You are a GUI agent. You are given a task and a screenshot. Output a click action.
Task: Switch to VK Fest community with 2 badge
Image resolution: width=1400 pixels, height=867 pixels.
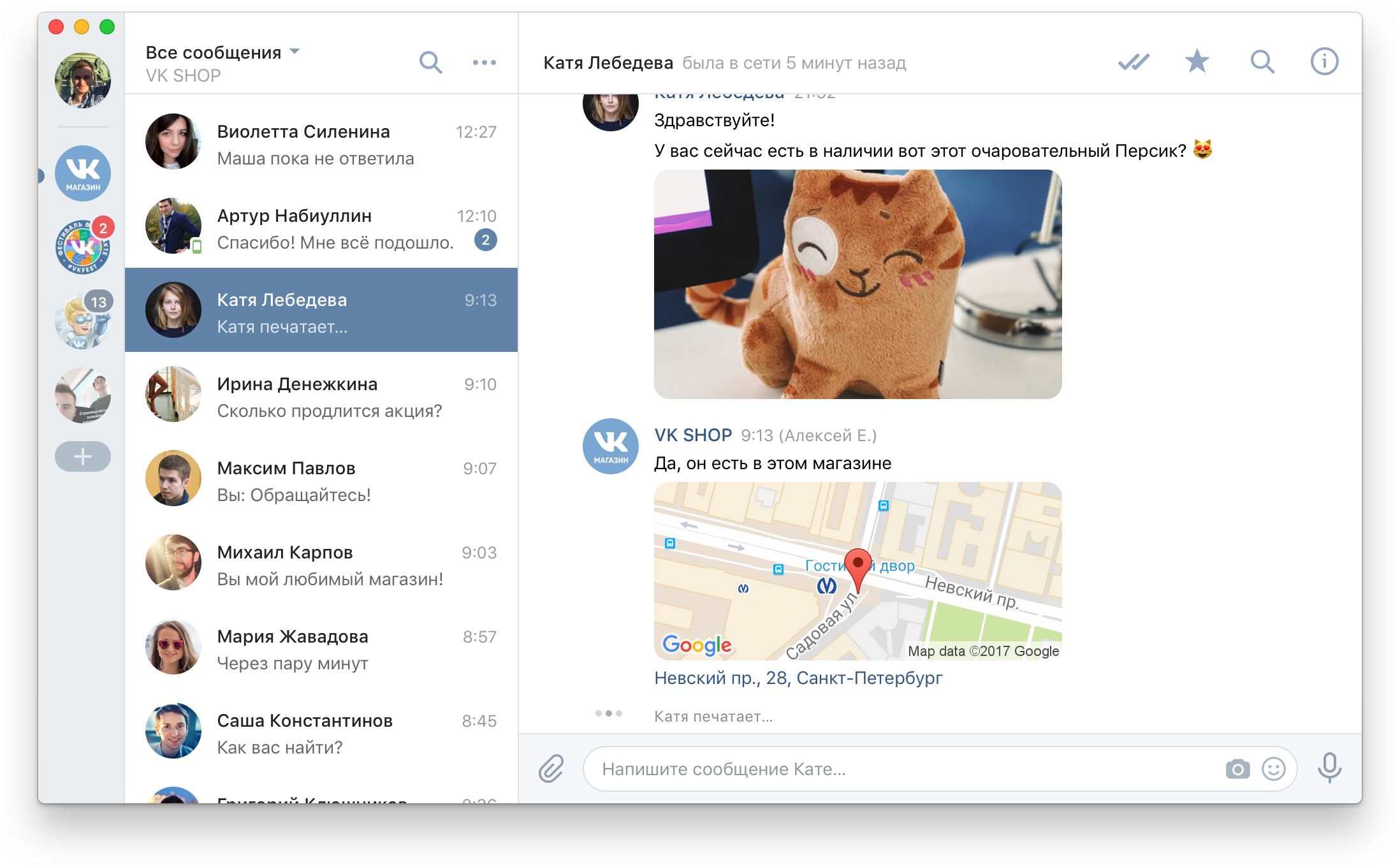pos(83,247)
